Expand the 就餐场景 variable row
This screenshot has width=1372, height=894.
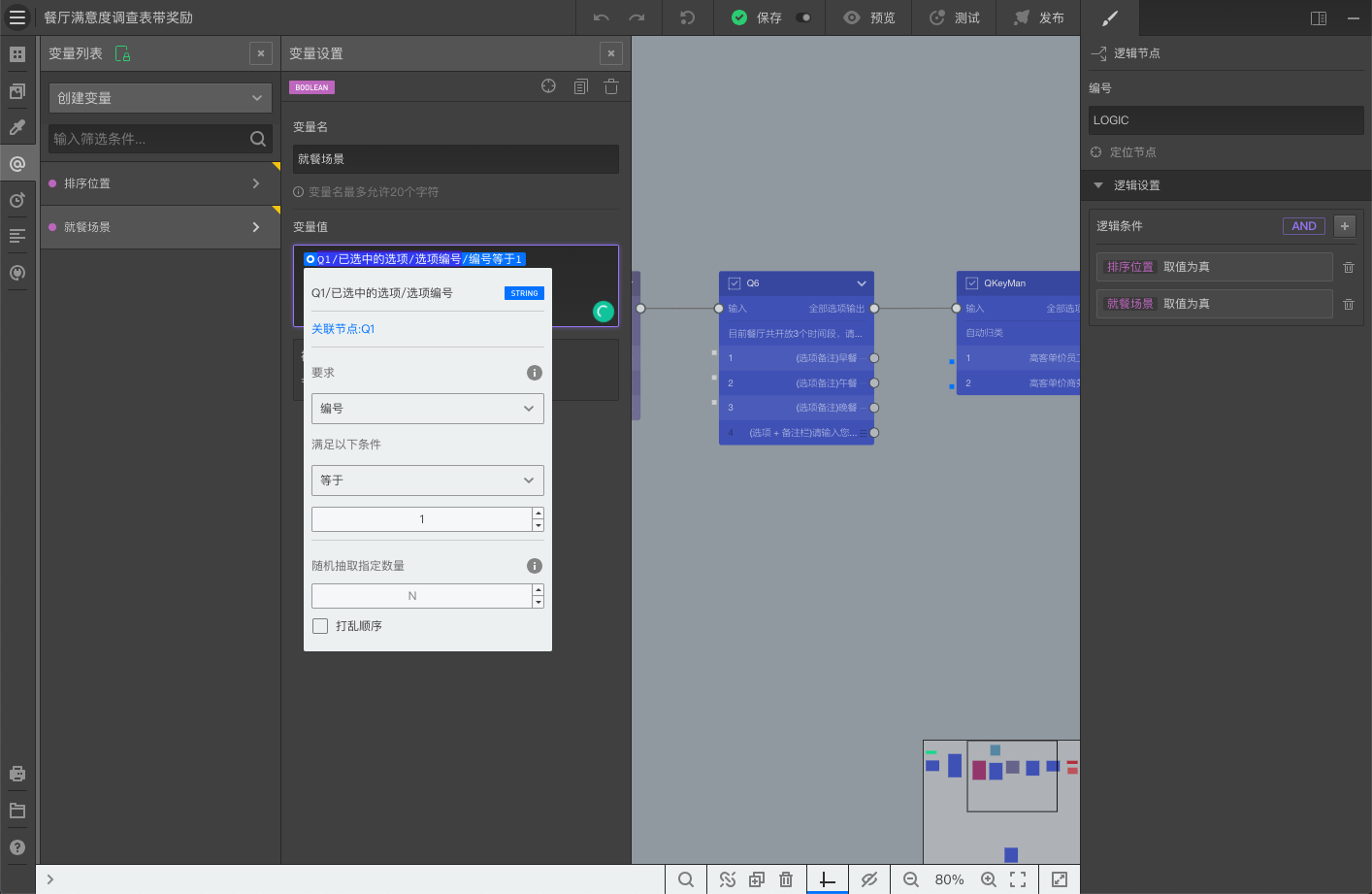256,227
